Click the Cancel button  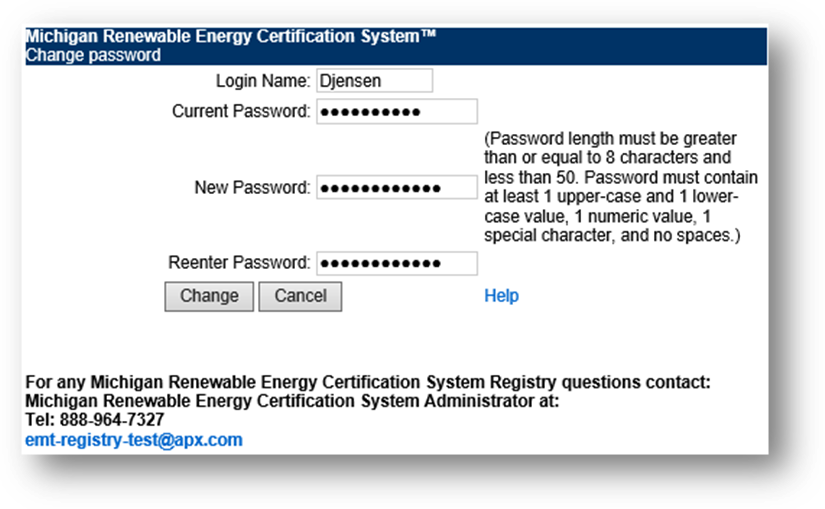pyautogui.click(x=300, y=296)
